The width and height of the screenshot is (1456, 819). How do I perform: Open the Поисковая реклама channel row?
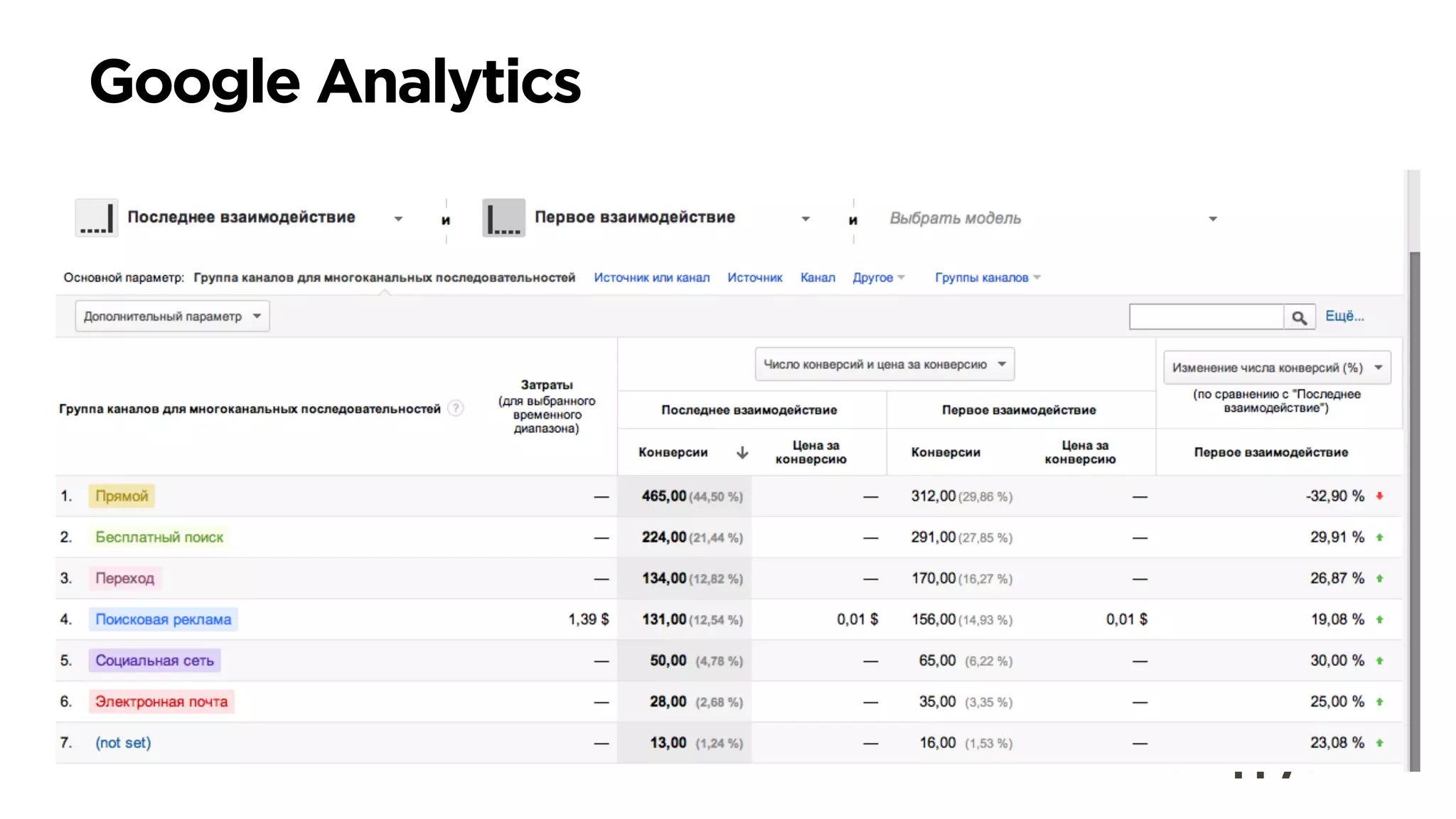click(163, 619)
